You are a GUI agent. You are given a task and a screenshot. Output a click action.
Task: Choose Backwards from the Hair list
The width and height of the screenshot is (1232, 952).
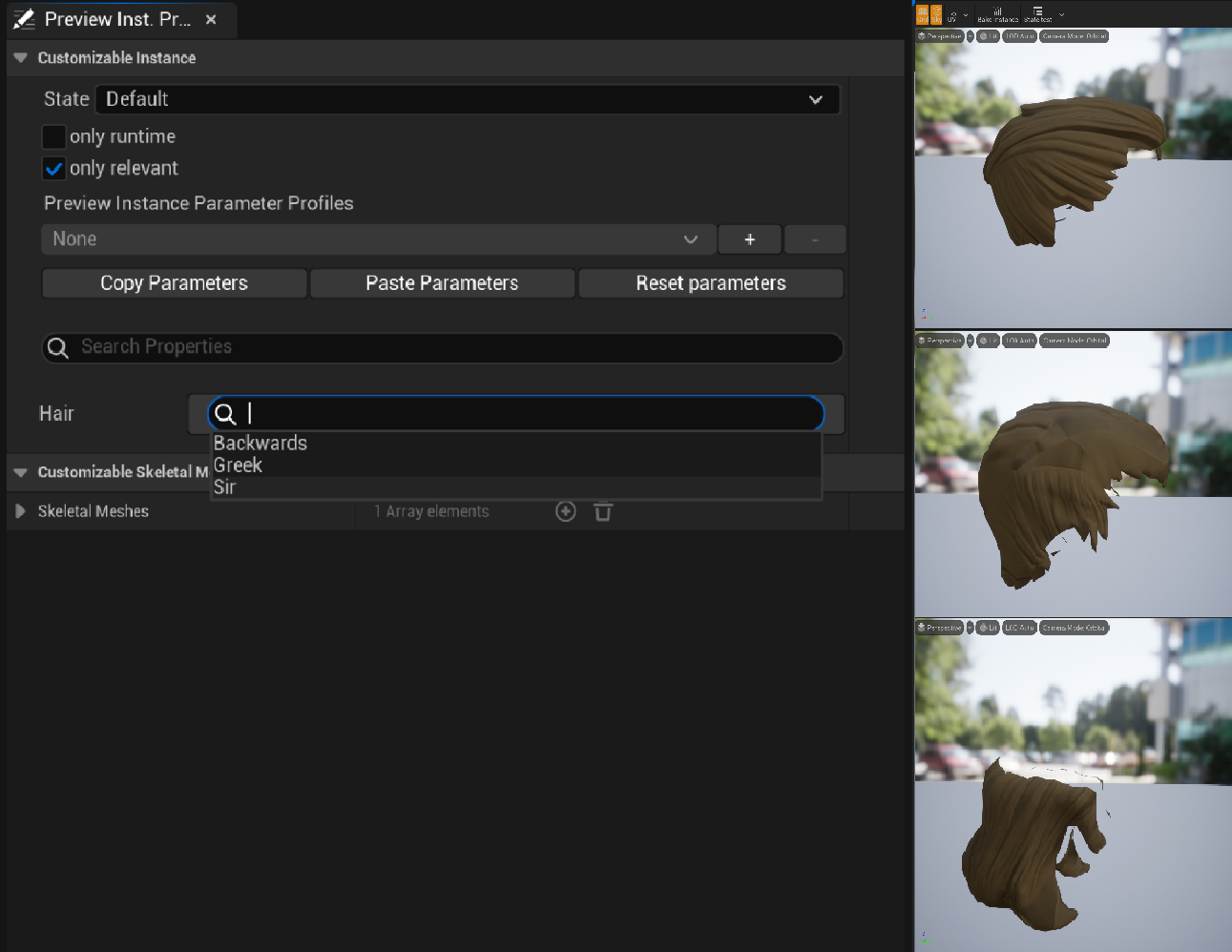point(515,444)
